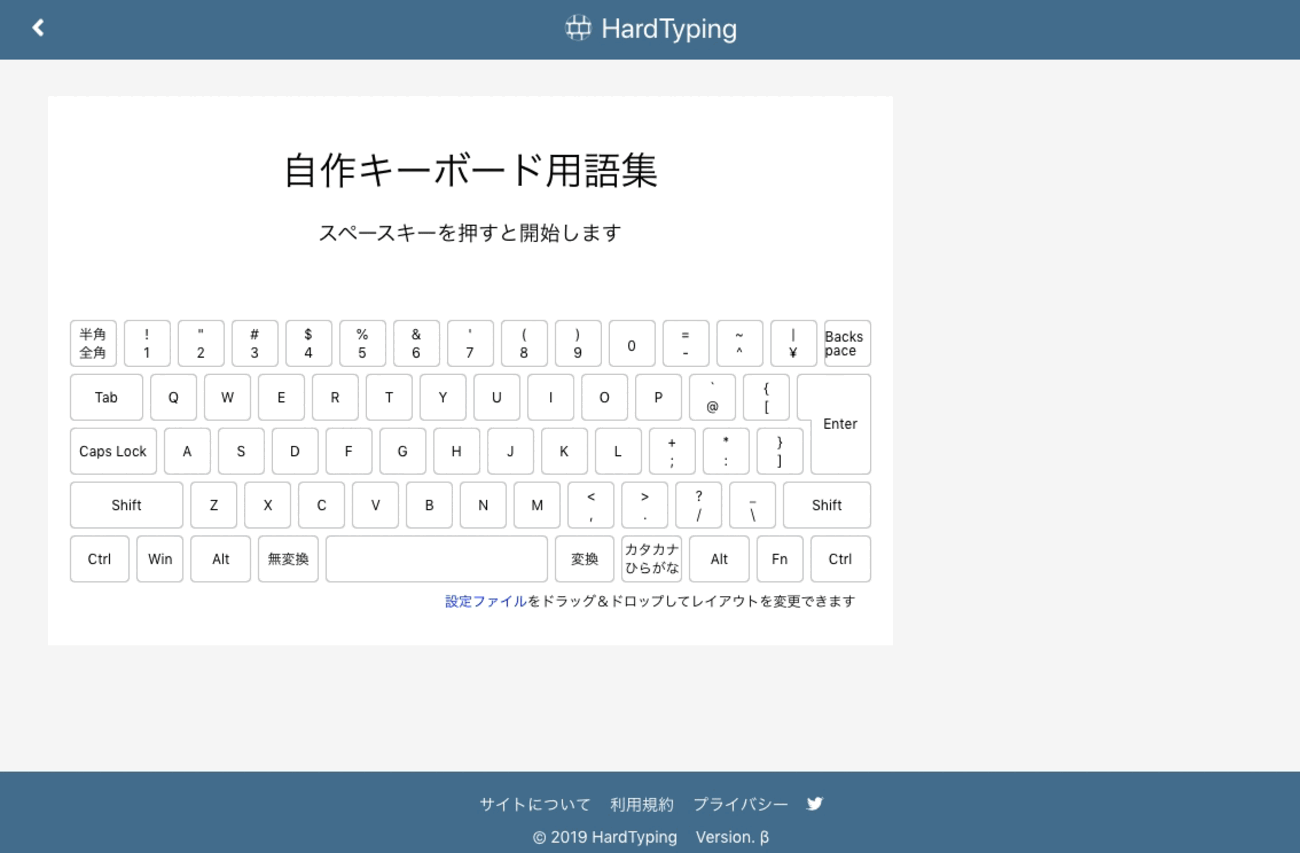The width and height of the screenshot is (1300, 853).
Task: Open the Twitter bird icon in footer
Action: click(x=815, y=804)
